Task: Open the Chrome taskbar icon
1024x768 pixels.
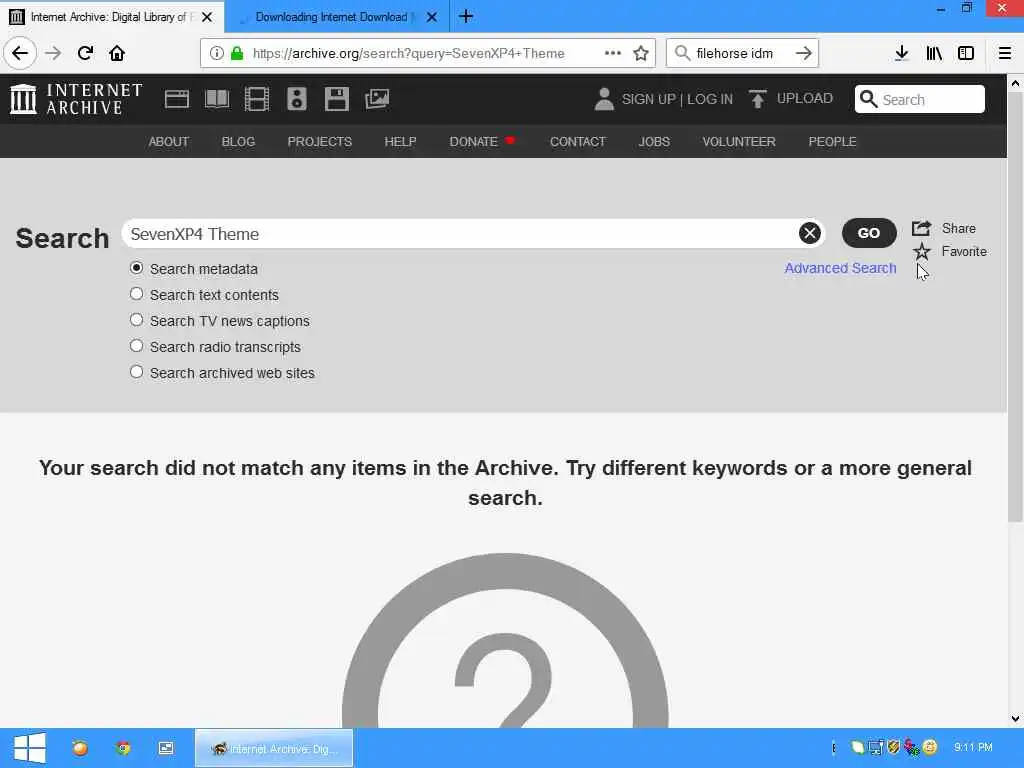Action: click(x=123, y=748)
